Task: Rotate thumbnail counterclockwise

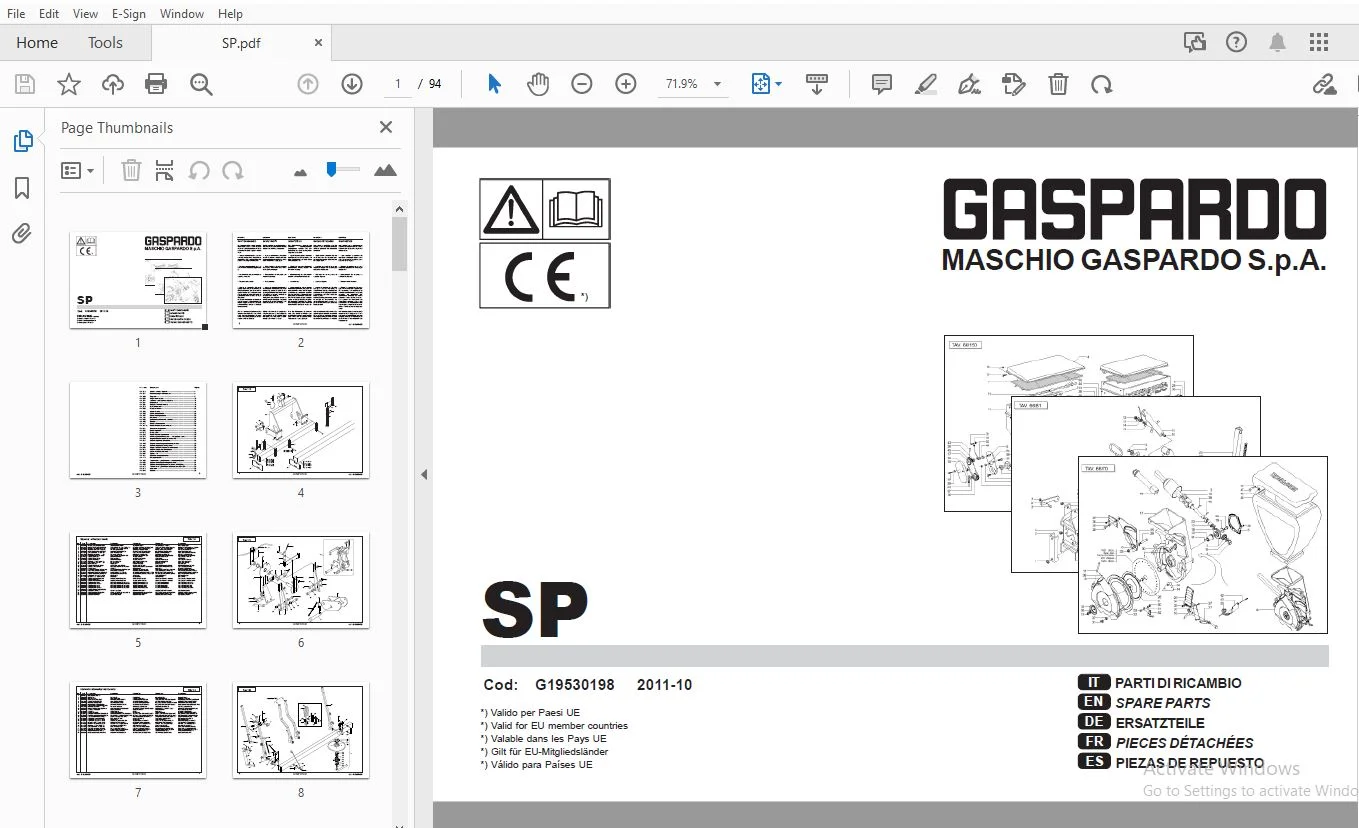Action: (199, 171)
